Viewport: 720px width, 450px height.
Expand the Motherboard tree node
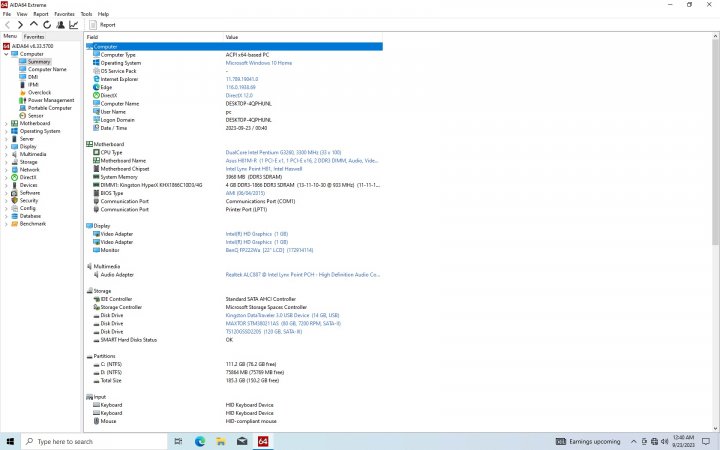[x=6, y=123]
